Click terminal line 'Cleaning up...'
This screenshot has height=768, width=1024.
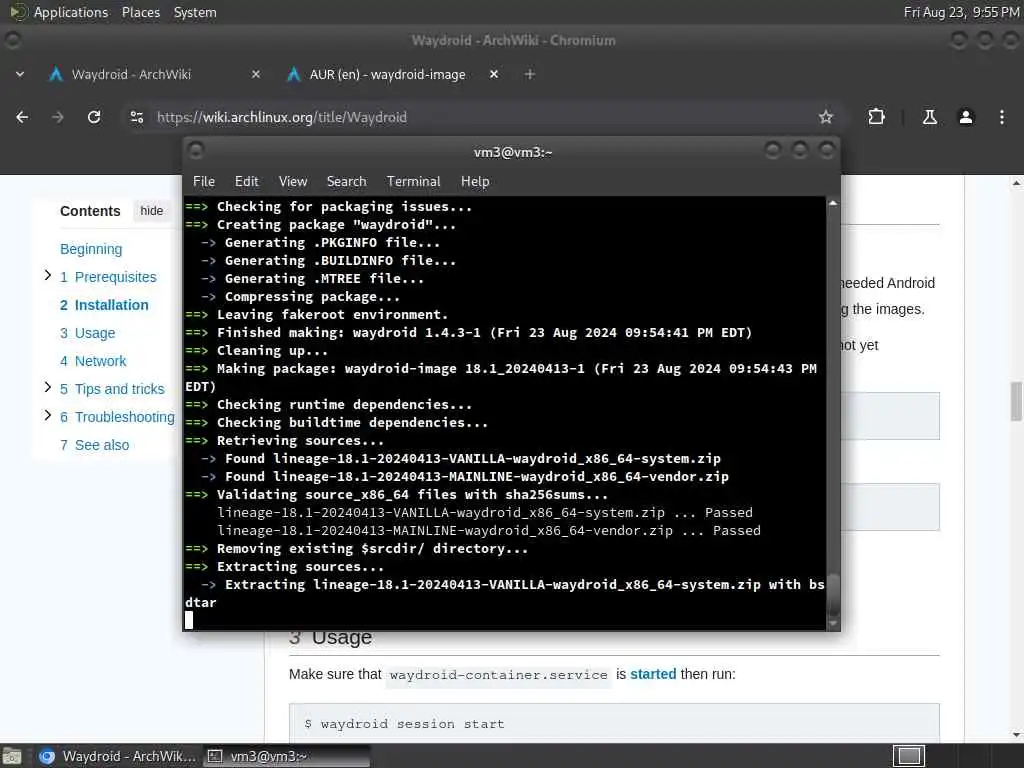point(272,351)
